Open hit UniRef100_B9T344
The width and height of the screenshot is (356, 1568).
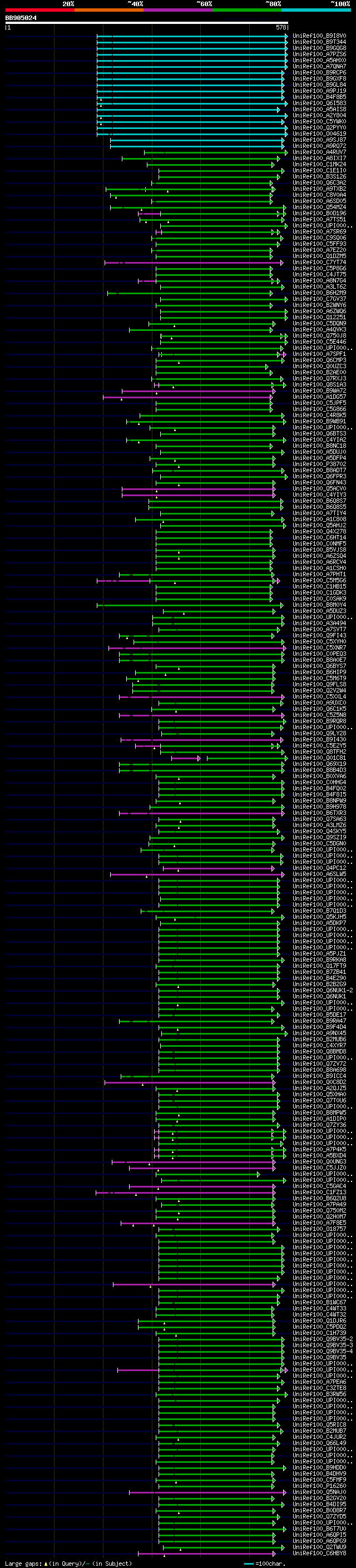click(x=319, y=42)
